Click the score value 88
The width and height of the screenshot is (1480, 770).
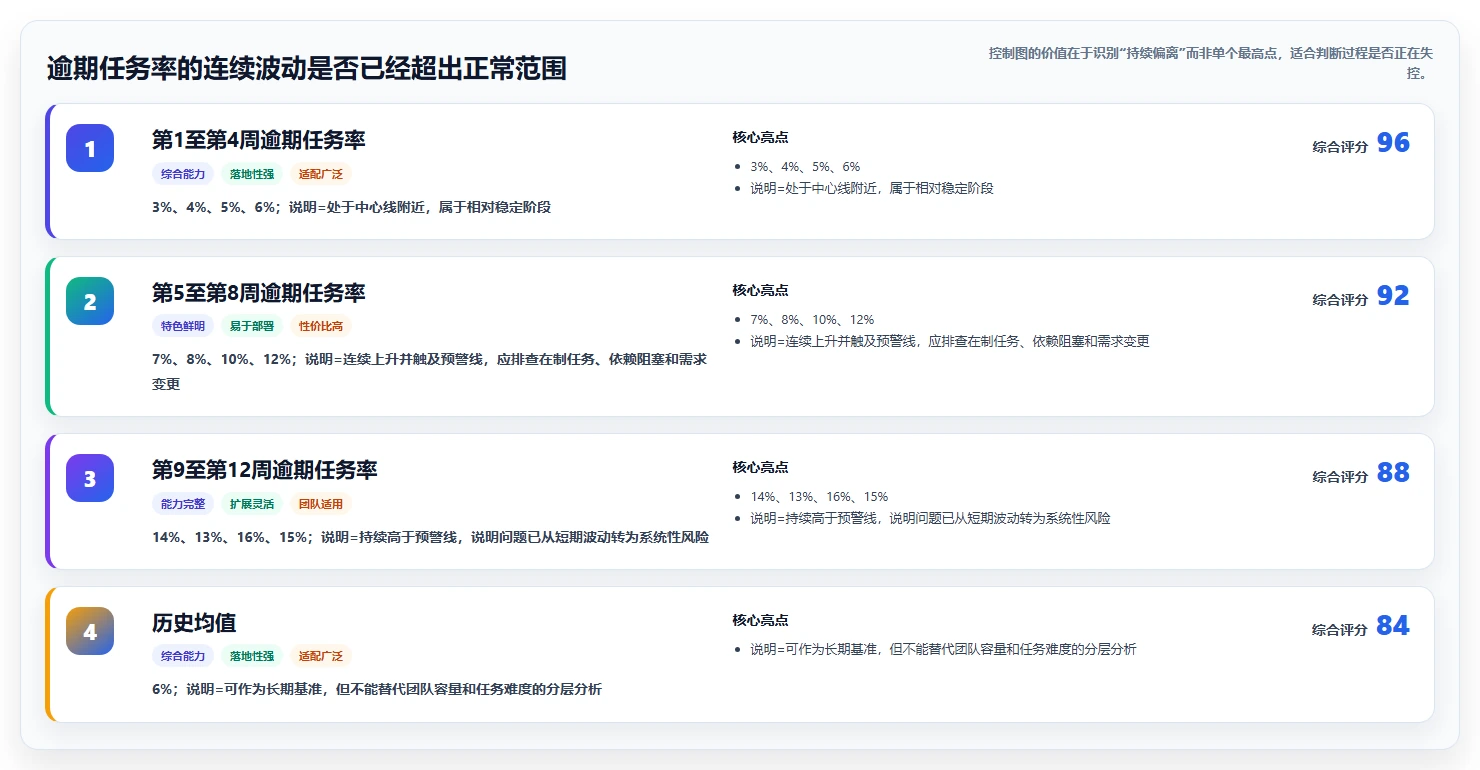pyautogui.click(x=1393, y=473)
